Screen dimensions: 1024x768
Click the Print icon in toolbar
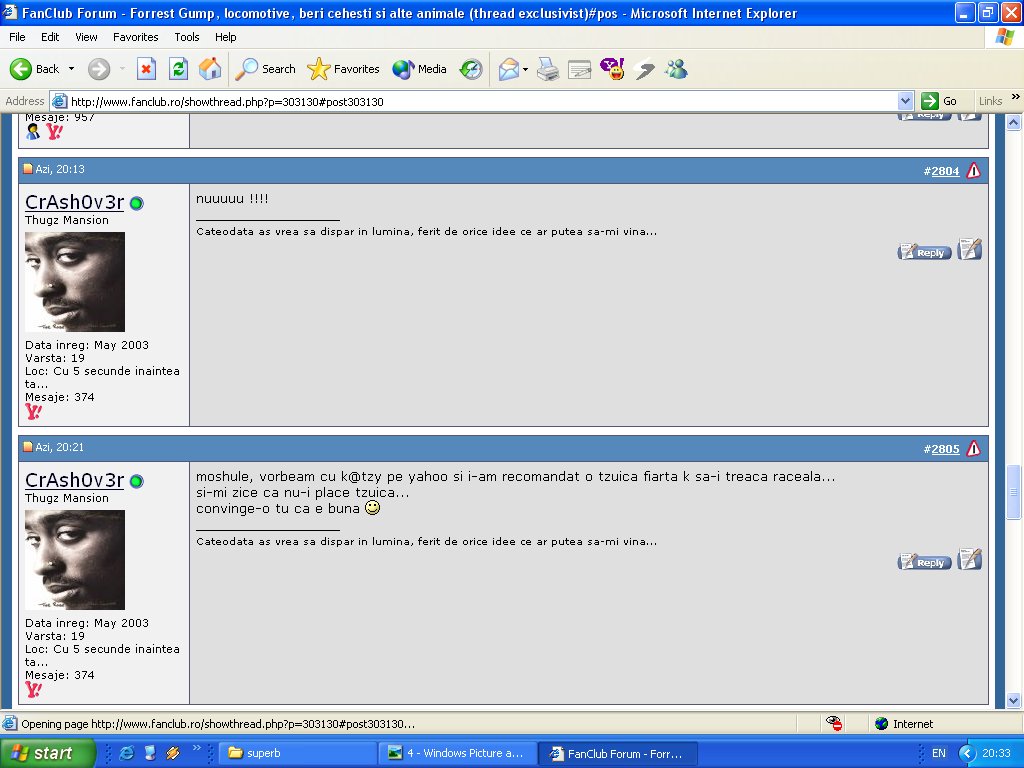(x=547, y=69)
